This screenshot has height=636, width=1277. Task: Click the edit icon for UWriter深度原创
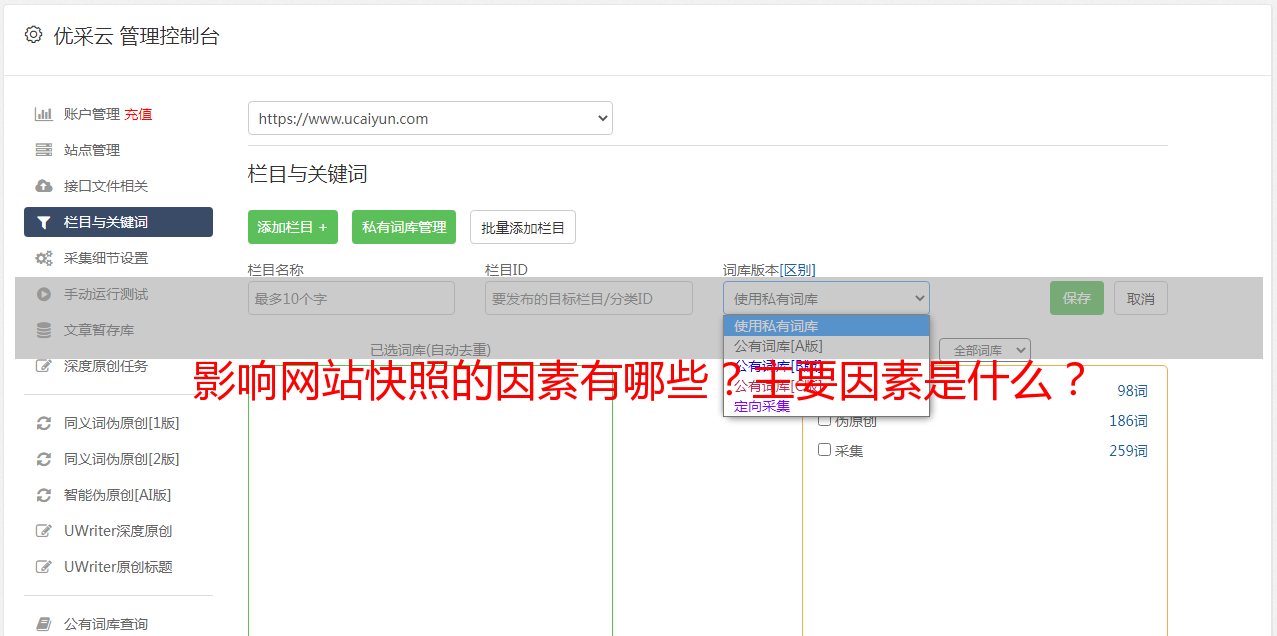pos(44,531)
